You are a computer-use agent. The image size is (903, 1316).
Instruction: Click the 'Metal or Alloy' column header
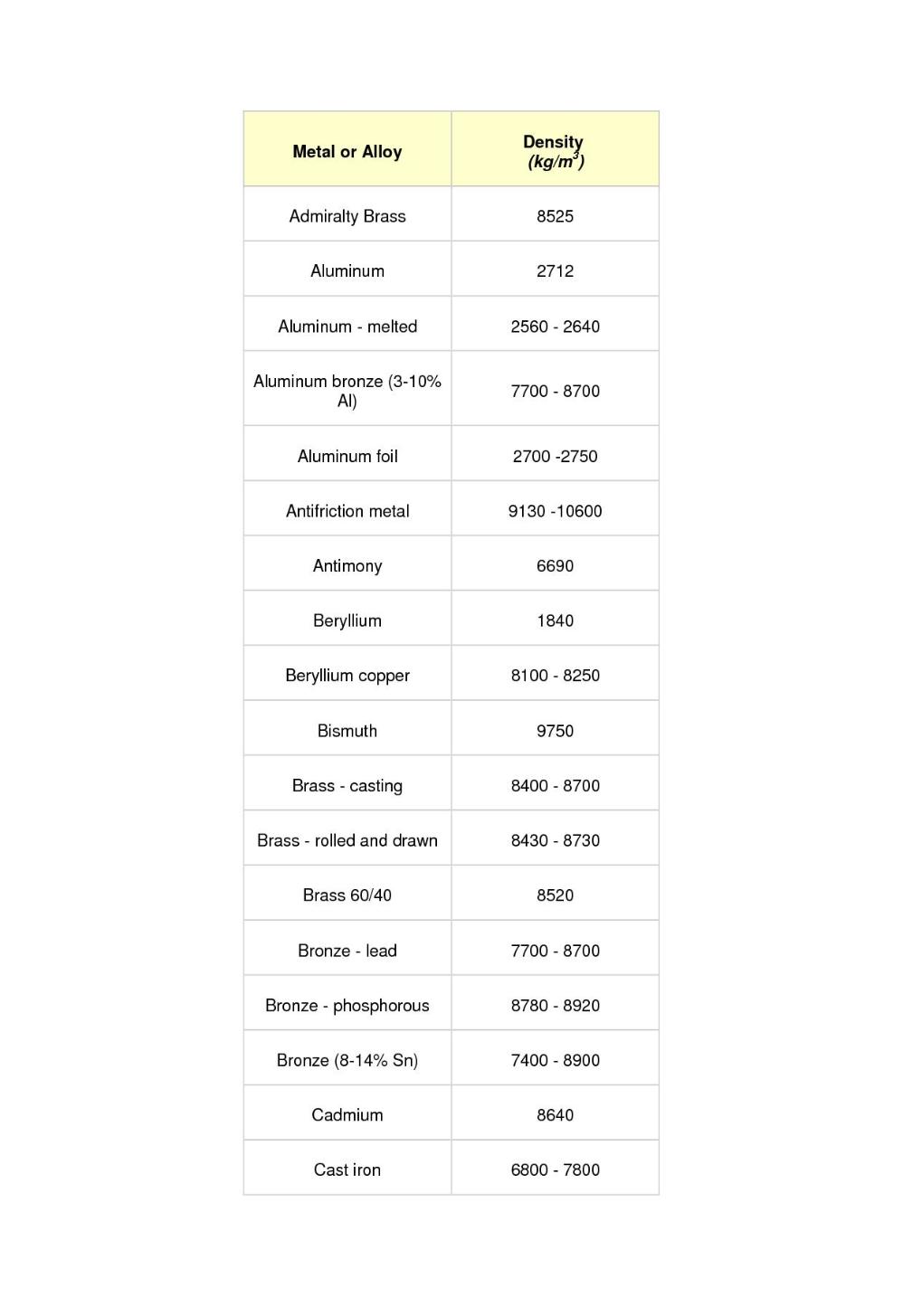click(x=347, y=152)
